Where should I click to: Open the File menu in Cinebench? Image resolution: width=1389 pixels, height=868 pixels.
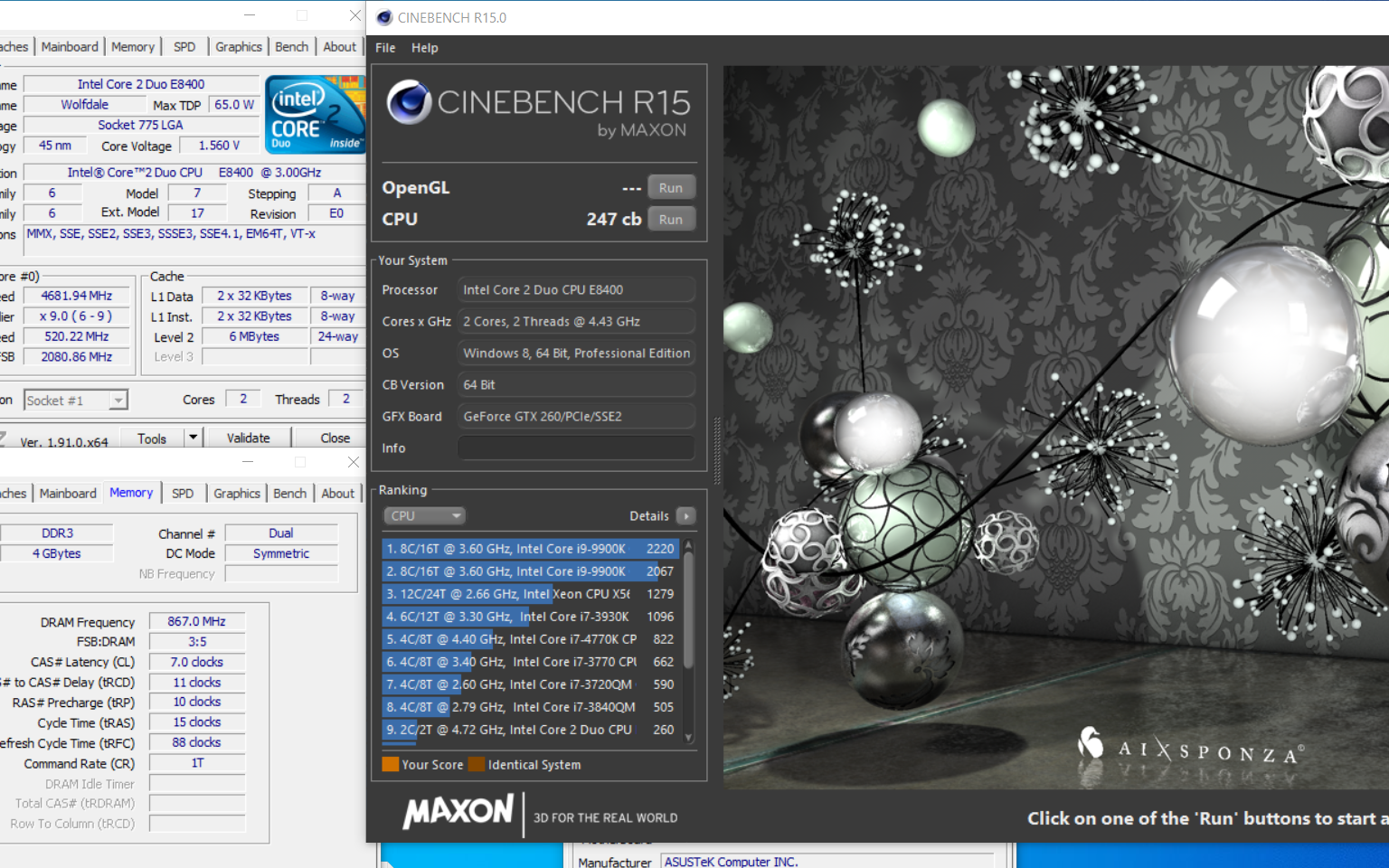(385, 48)
